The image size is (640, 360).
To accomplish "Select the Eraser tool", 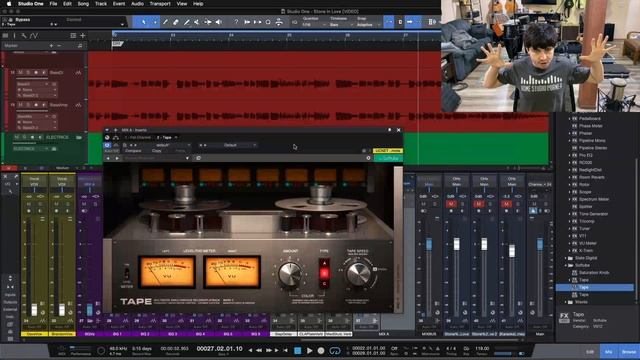I will (x=176, y=22).
